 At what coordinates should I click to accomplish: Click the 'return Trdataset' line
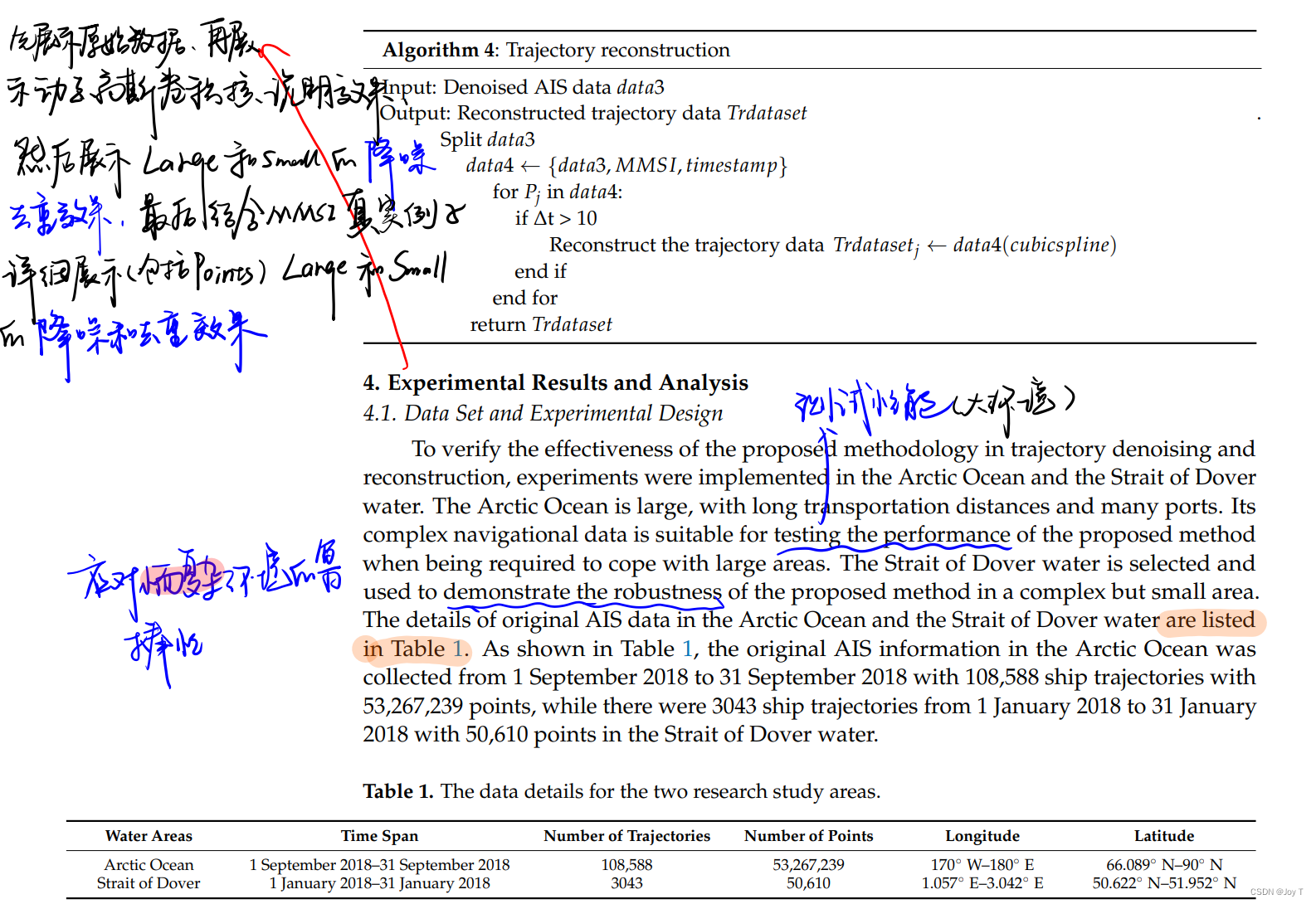[541, 324]
